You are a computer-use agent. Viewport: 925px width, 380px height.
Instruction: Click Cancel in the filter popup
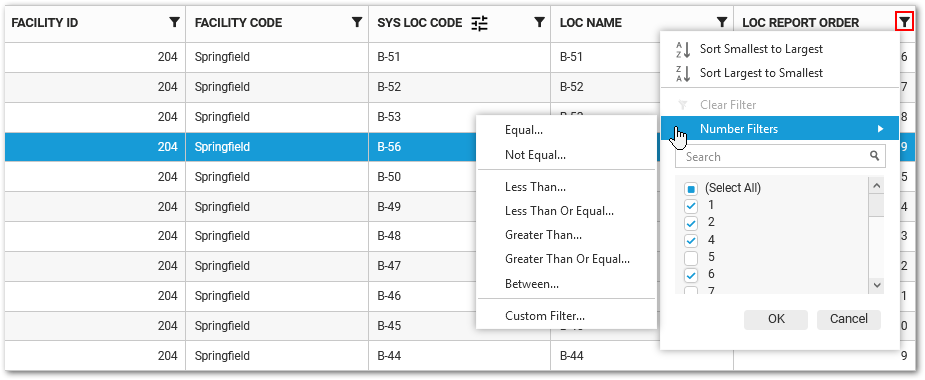point(848,319)
